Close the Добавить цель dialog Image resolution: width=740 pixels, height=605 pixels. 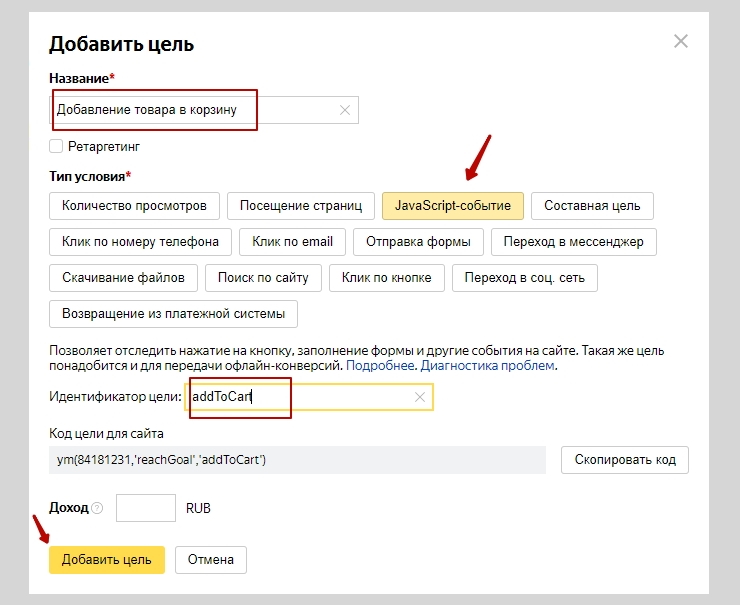click(681, 41)
